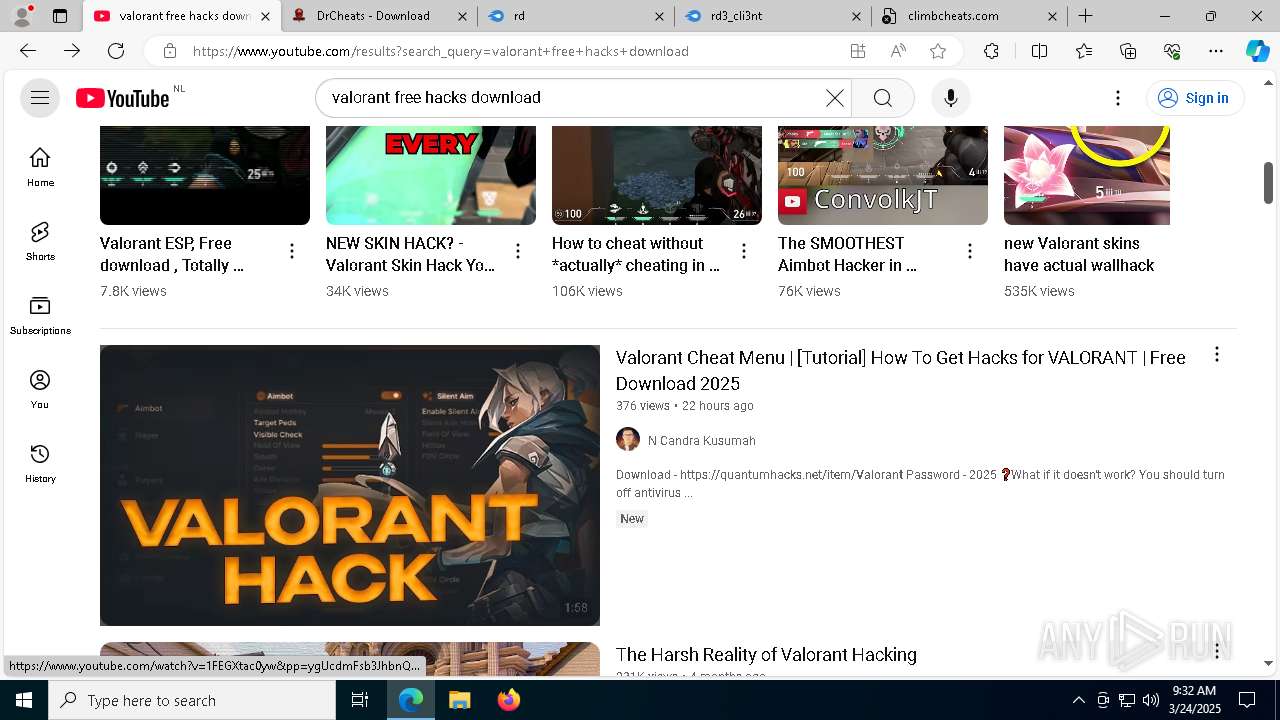Open Firefox from taskbar
This screenshot has height=720, width=1280.
coord(508,700)
